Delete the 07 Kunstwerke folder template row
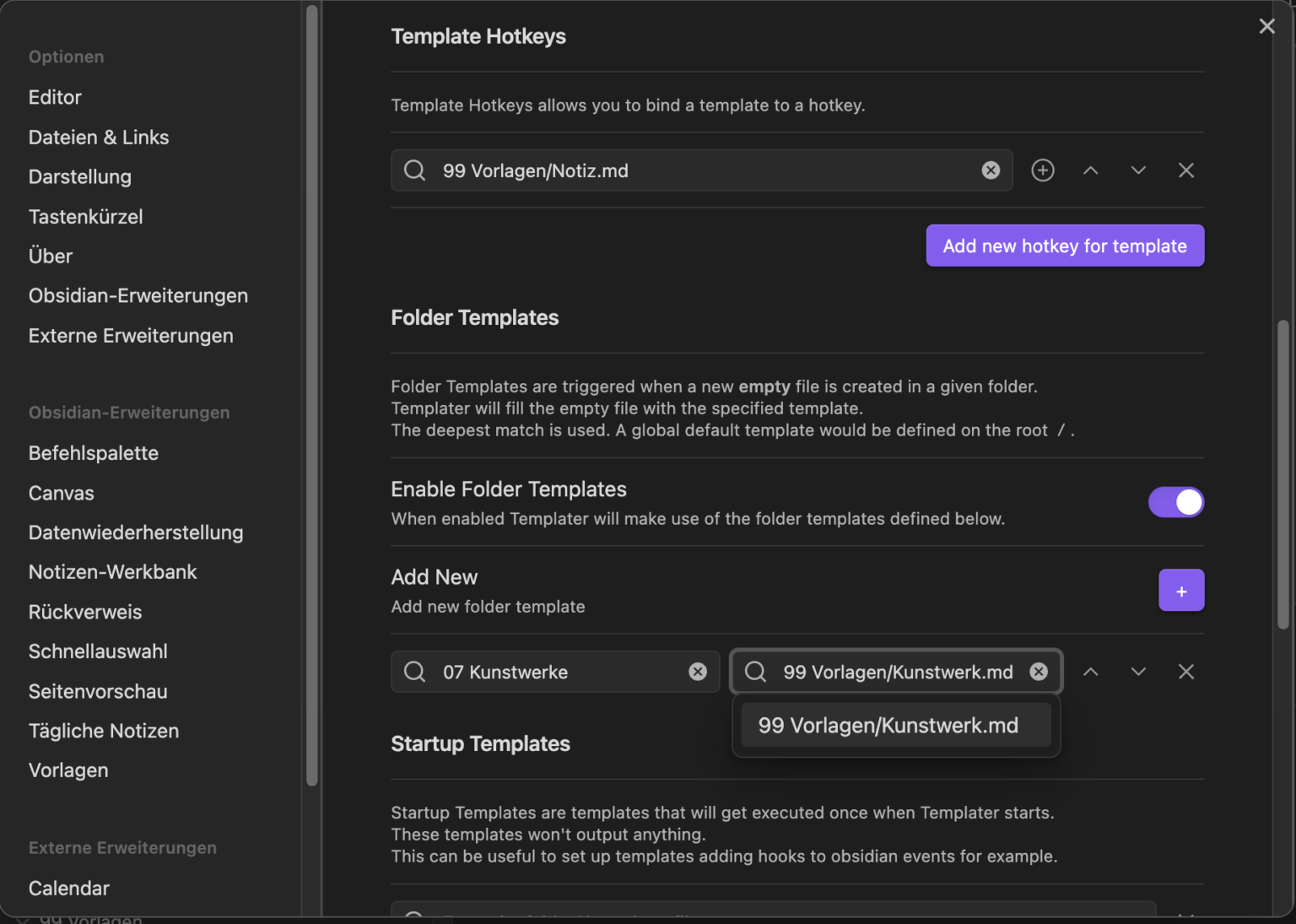Screen dimensions: 1296x924 point(1186,672)
